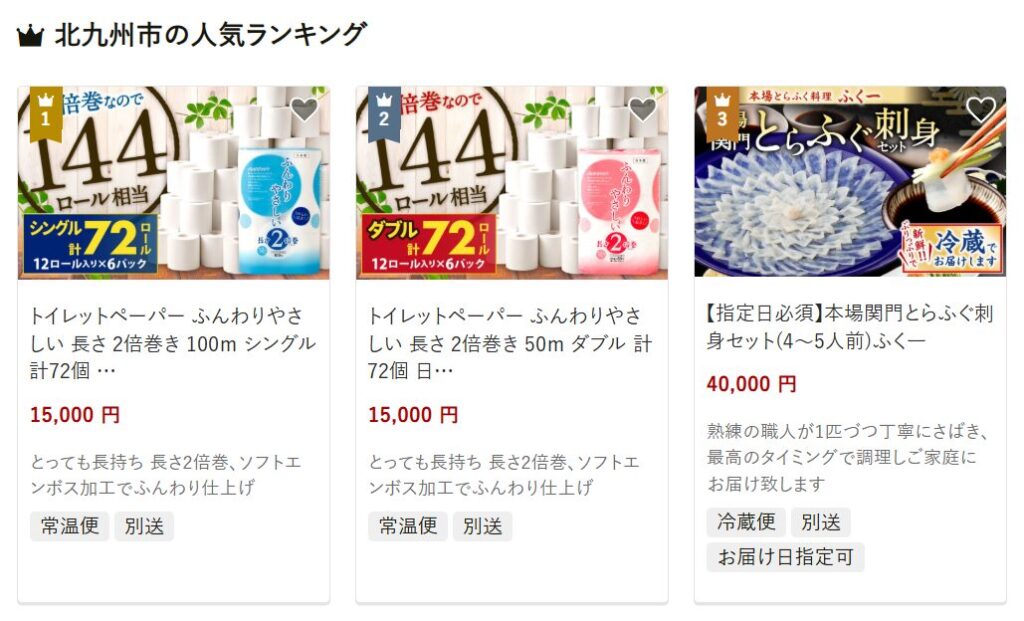The width and height of the screenshot is (1024, 621).
Task: Add the torafugu sashimi set to favorites via heart
Action: [980, 110]
